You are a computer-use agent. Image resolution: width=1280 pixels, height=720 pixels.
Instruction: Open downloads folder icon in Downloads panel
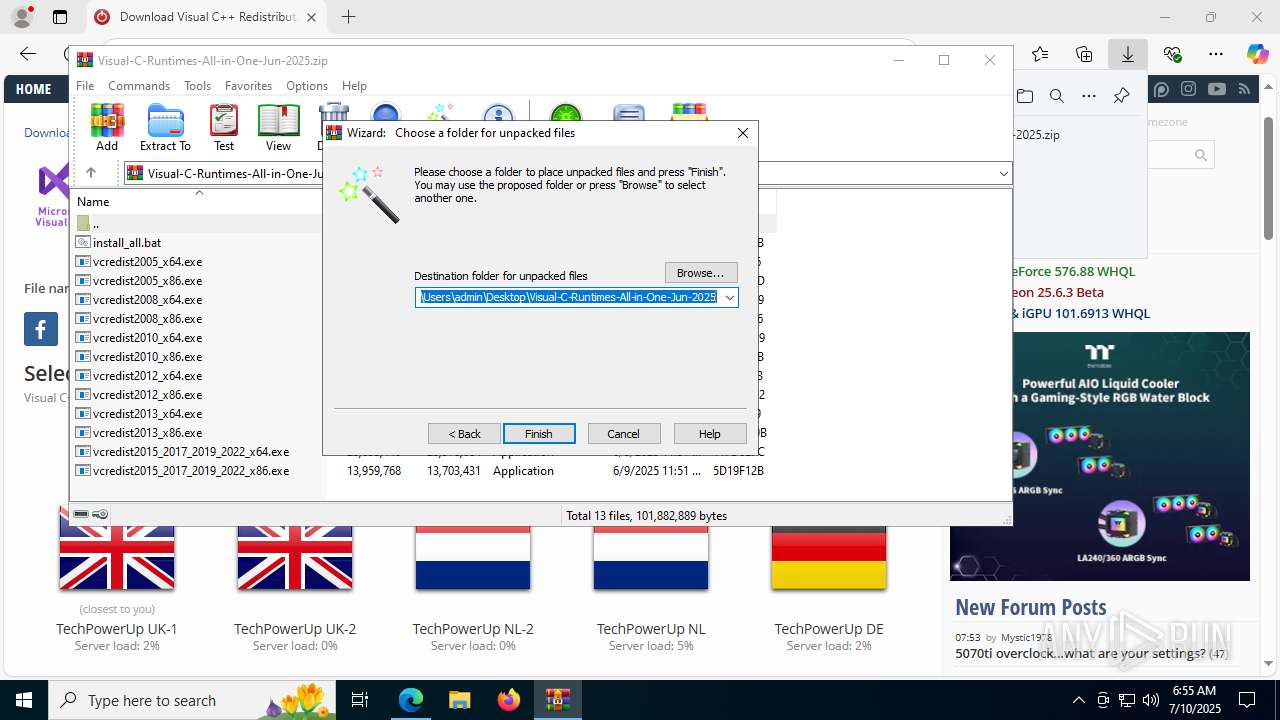(1025, 96)
